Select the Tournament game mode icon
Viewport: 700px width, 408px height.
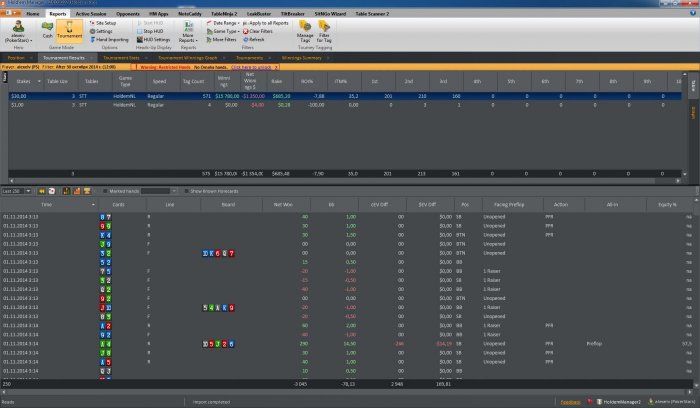[x=70, y=30]
